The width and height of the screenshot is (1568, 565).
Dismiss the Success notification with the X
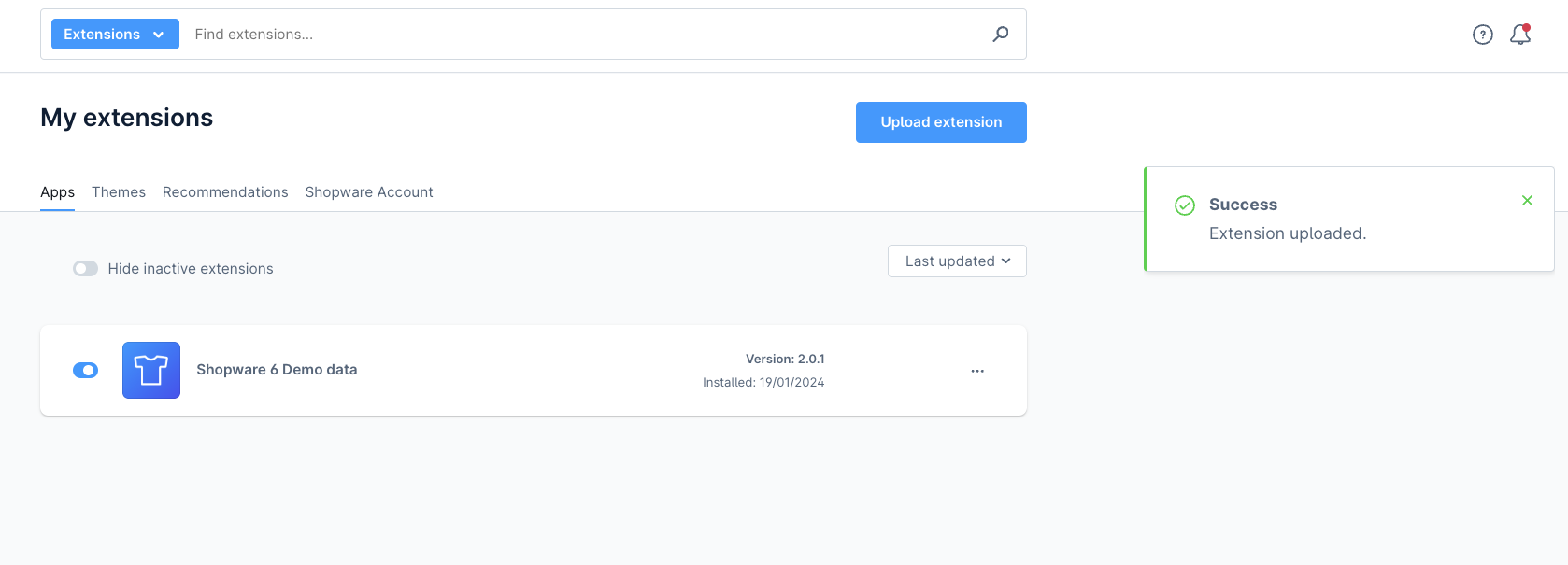(1527, 200)
